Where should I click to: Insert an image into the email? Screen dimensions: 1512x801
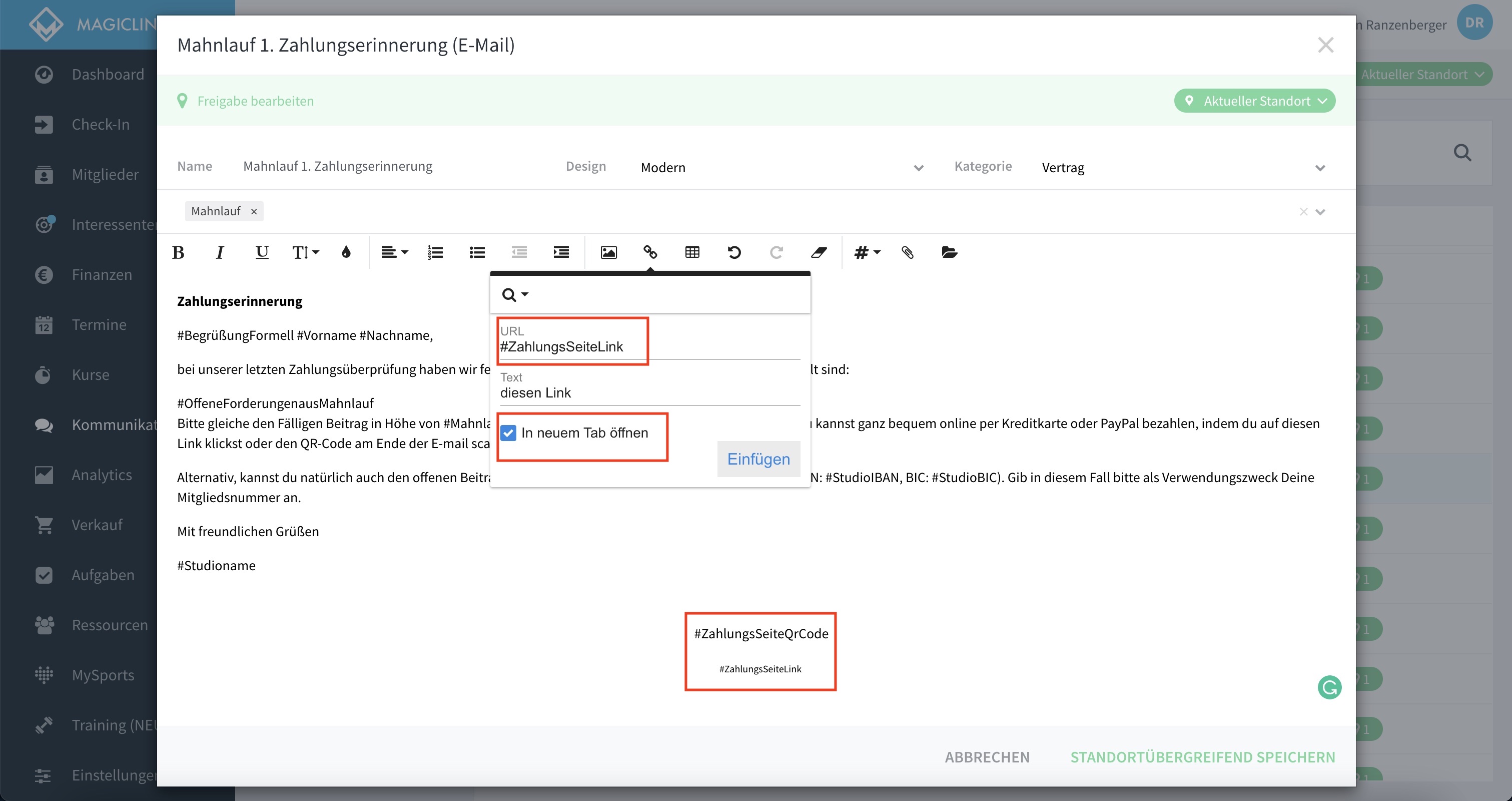pos(609,252)
